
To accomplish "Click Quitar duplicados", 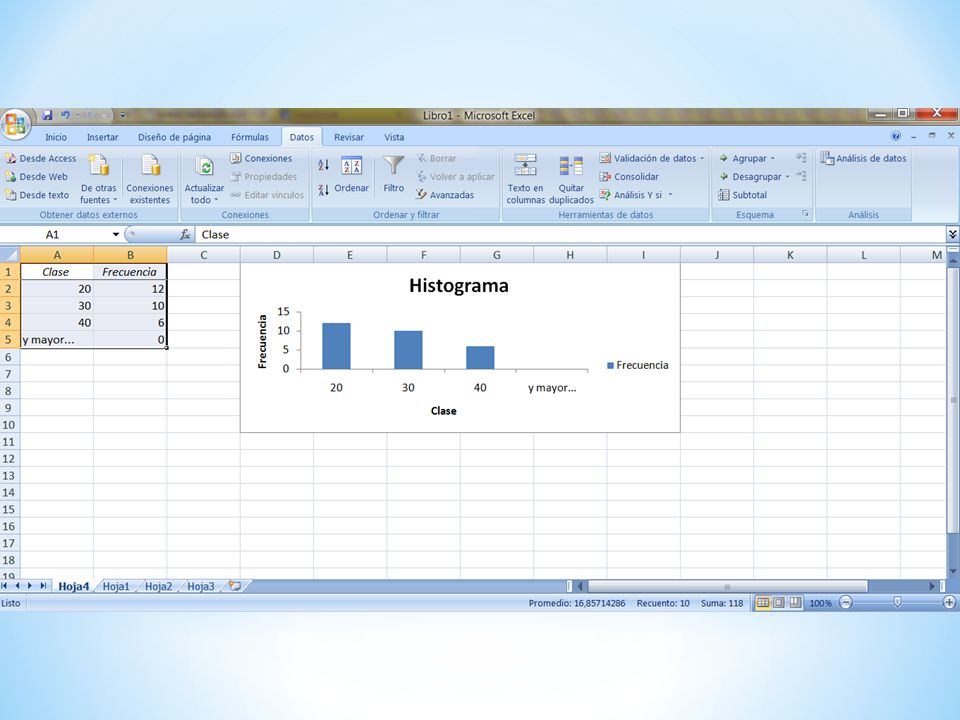I will [571, 179].
